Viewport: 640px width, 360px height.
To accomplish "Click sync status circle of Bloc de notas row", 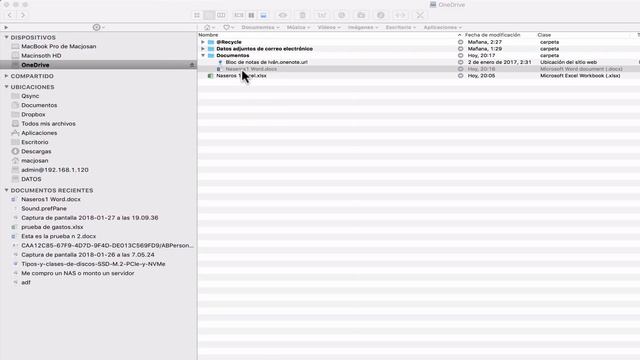I will coord(460,62).
